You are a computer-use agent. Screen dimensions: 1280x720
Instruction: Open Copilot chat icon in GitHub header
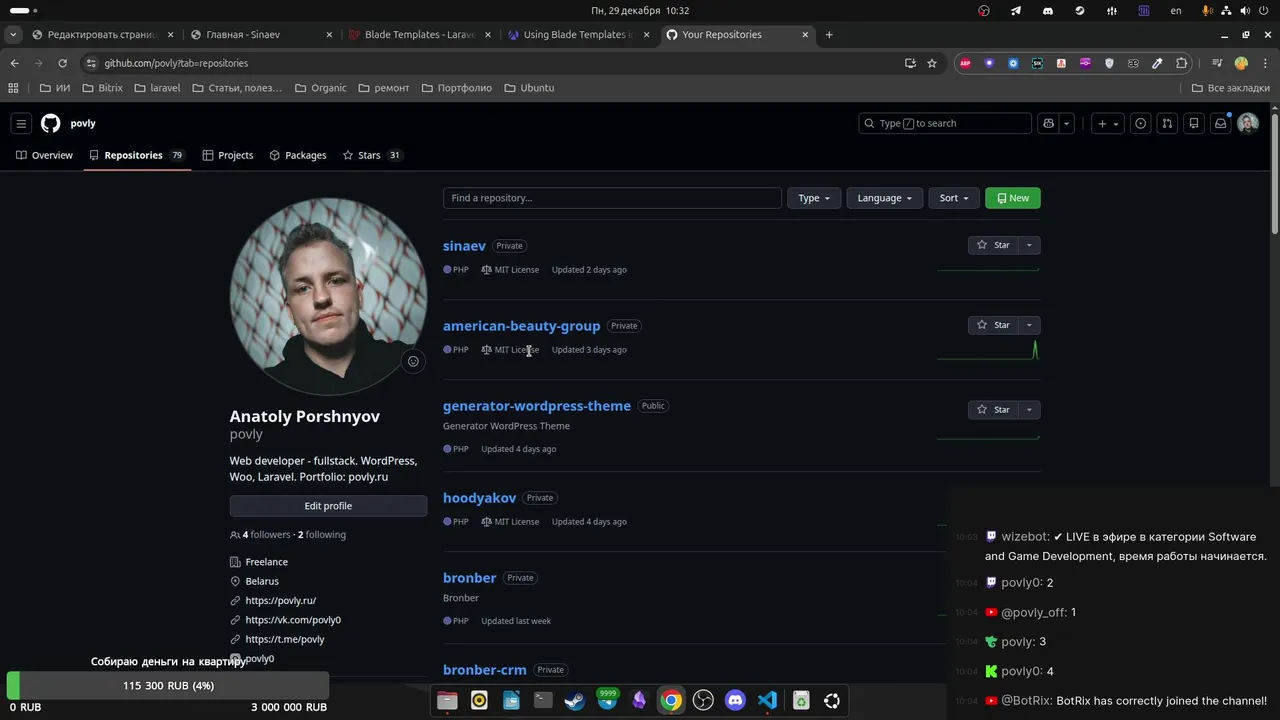(1048, 123)
